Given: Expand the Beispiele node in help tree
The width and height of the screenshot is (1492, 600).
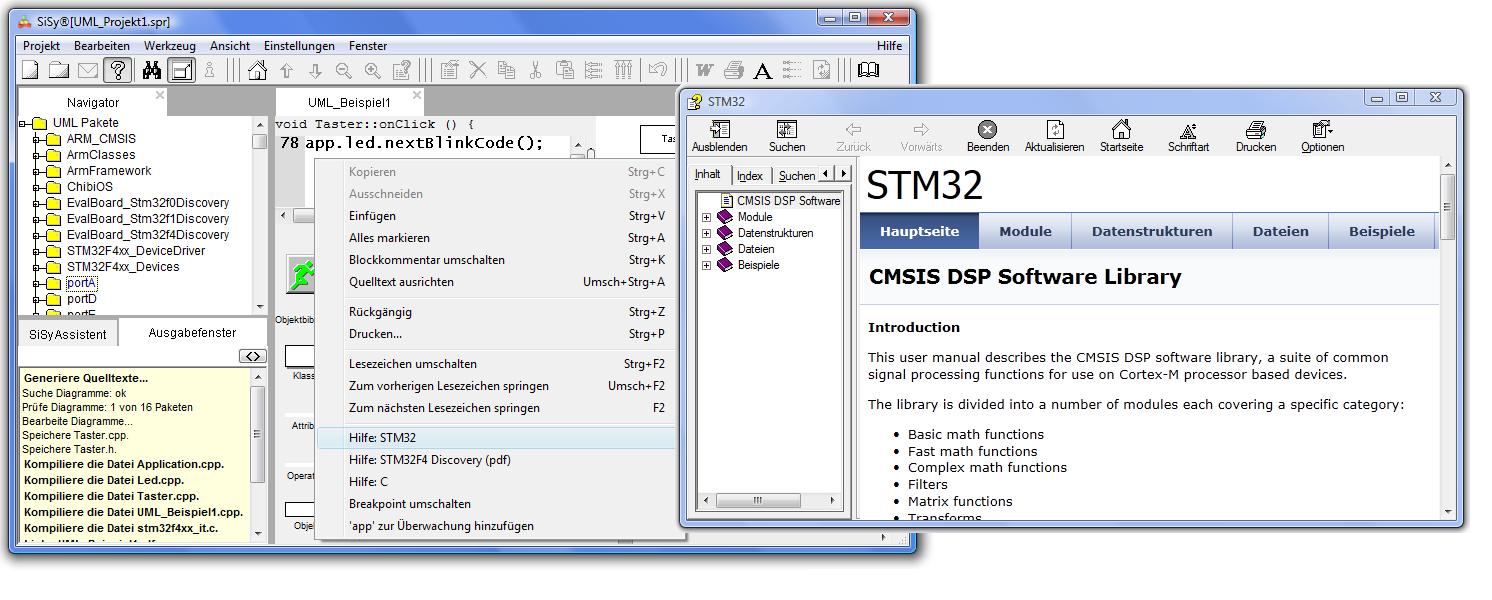Looking at the screenshot, I should click(x=706, y=265).
